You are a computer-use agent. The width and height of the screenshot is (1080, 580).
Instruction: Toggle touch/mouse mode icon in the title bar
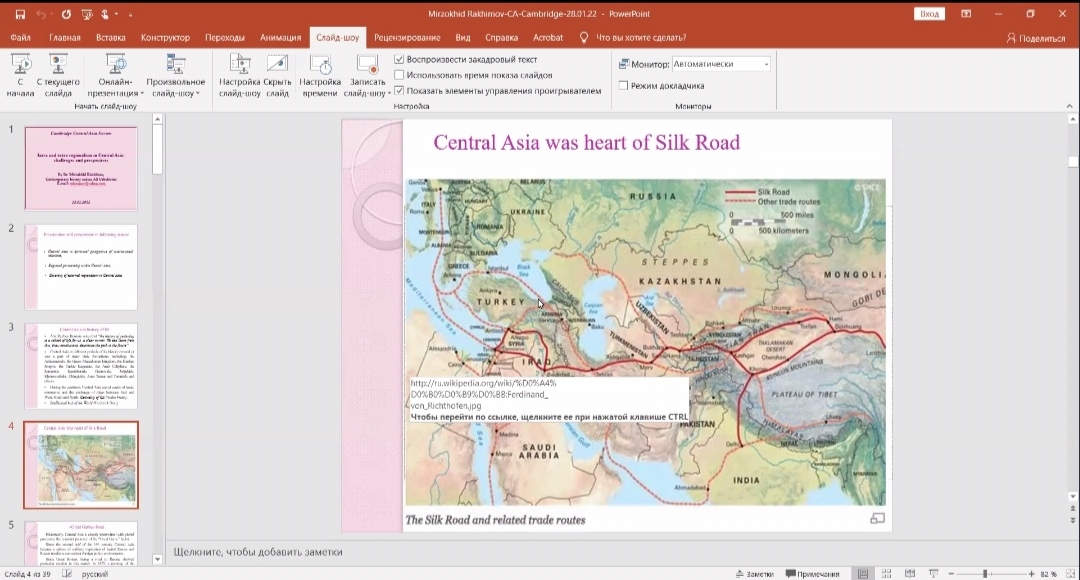click(105, 14)
